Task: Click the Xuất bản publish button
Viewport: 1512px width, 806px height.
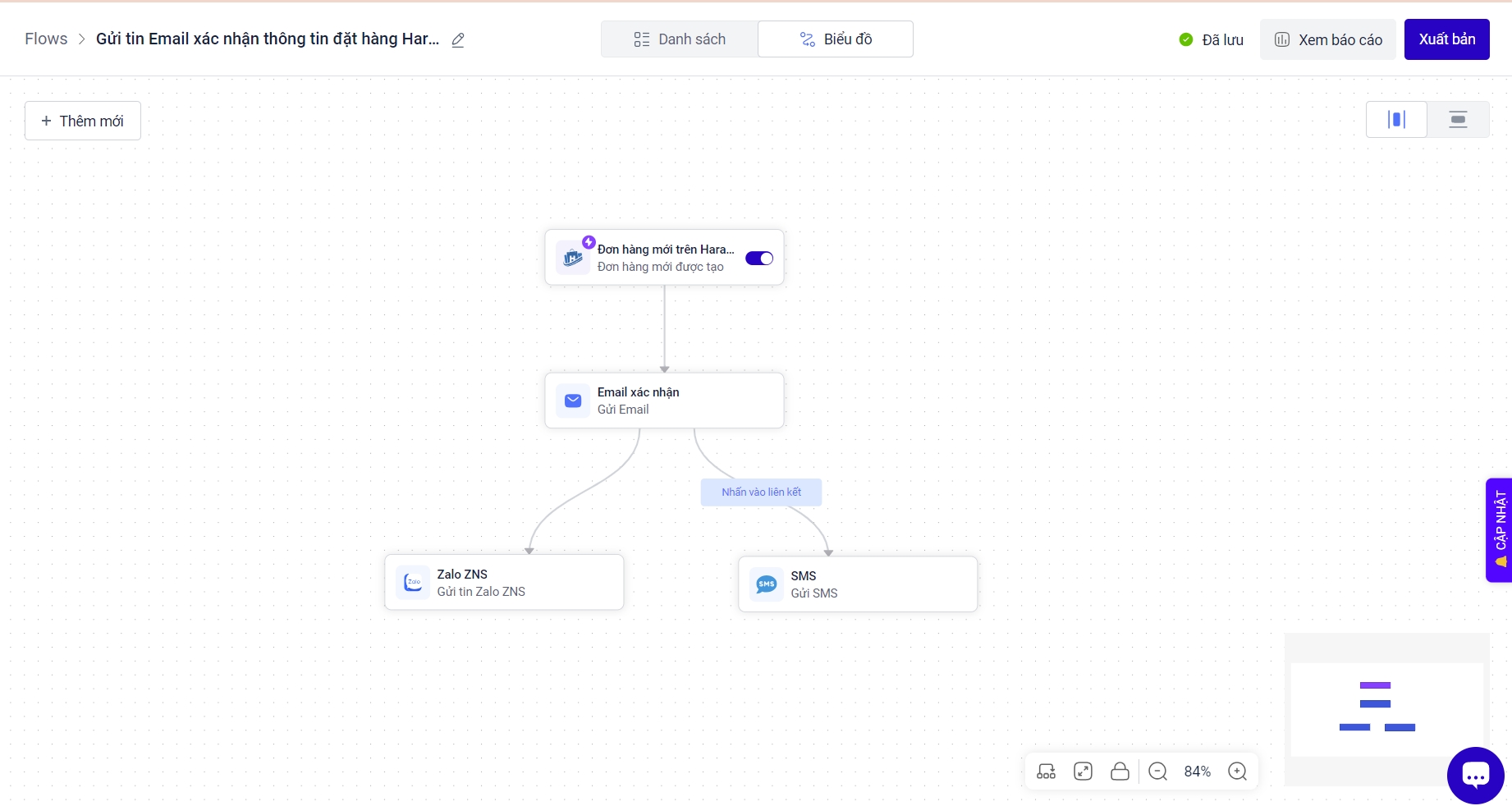Action: click(1446, 39)
